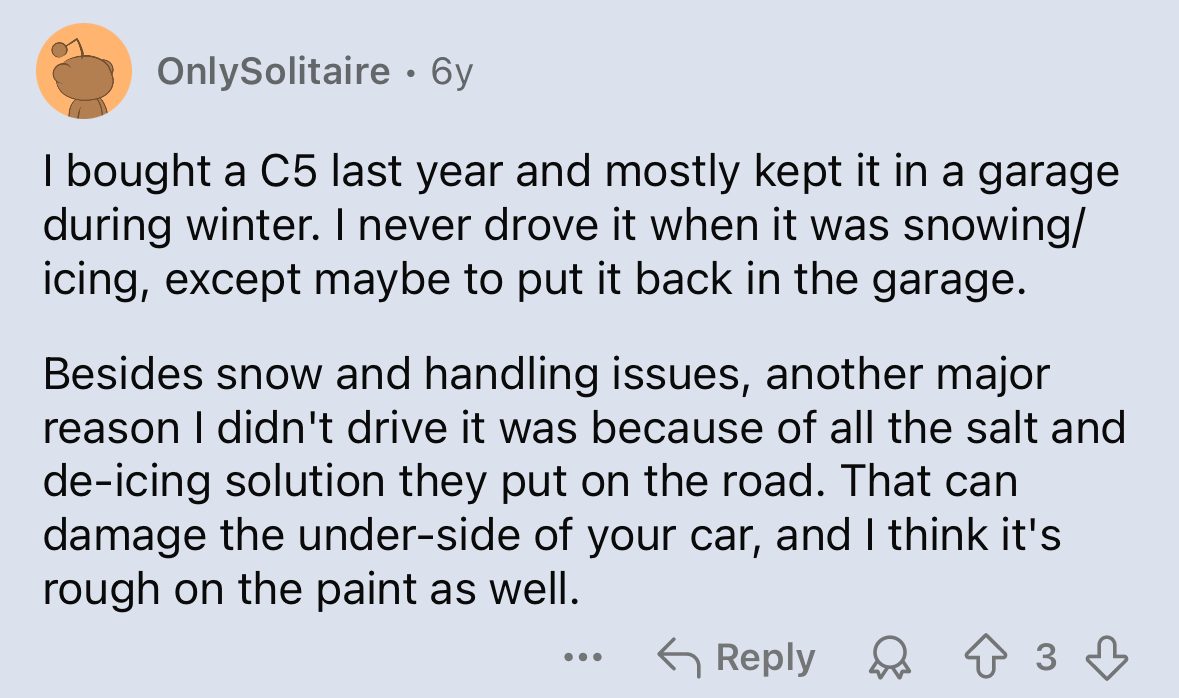Downvote the comment about the C5
1179x698 pixels.
click(1107, 657)
